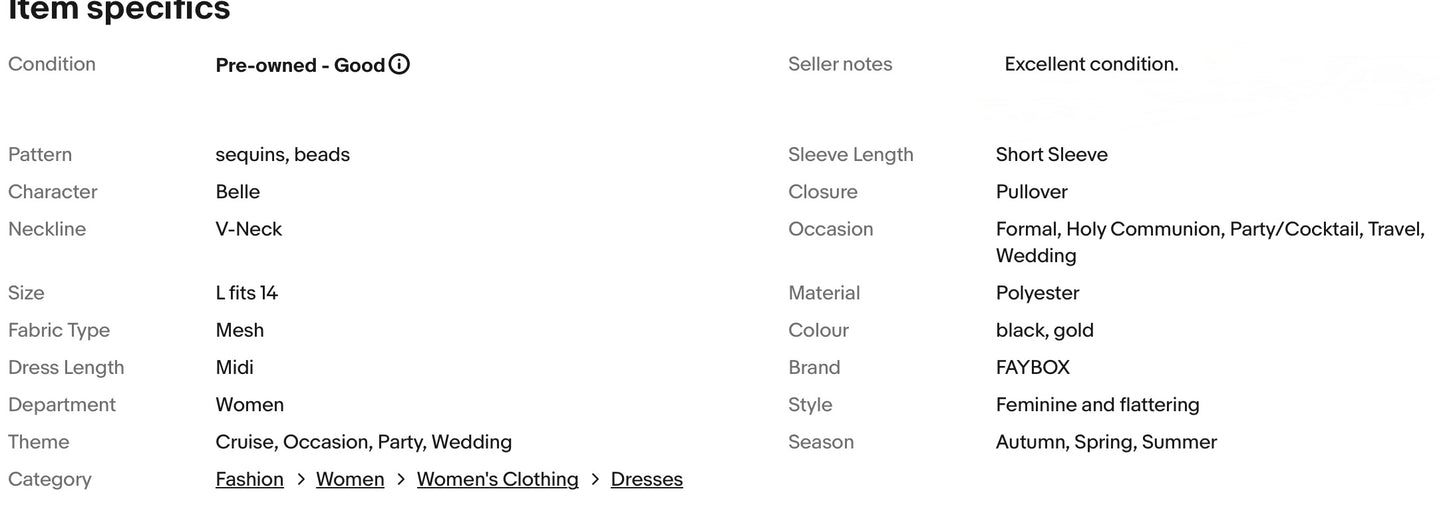Click the Excellent condition seller note
The width and height of the screenshot is (1445, 521).
[x=1091, y=65]
